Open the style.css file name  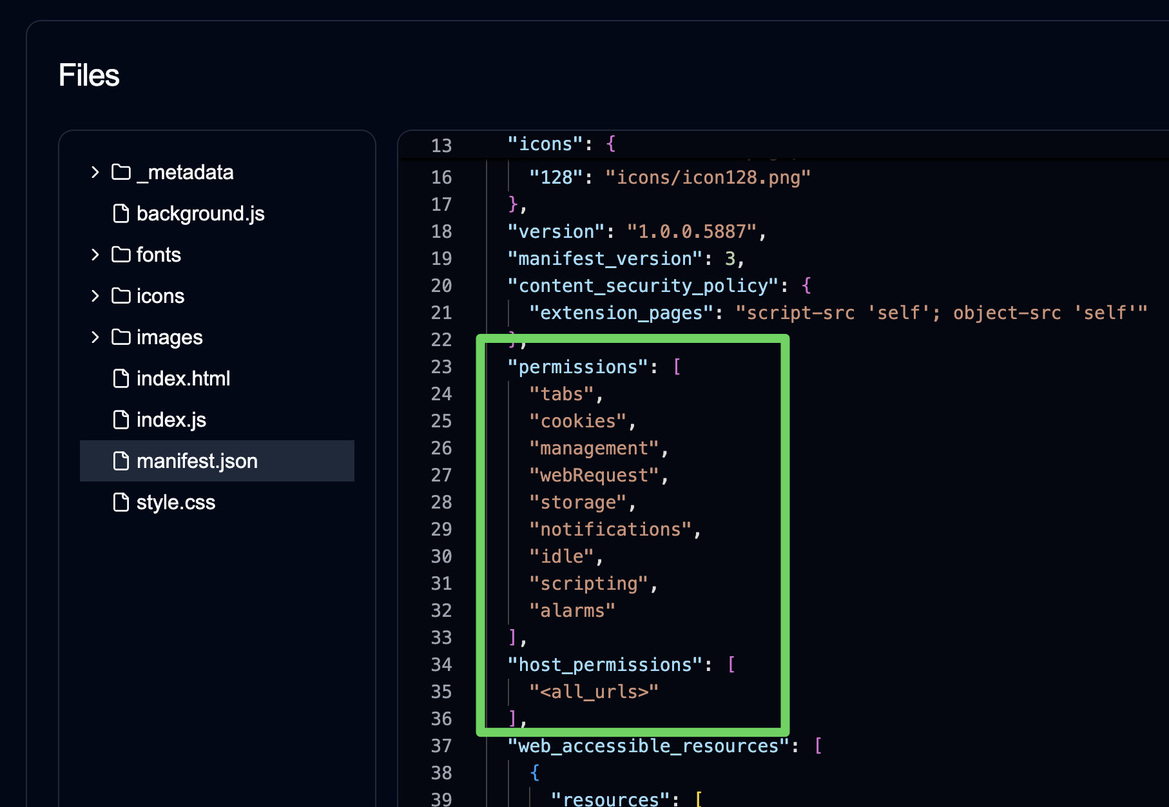[x=176, y=503]
